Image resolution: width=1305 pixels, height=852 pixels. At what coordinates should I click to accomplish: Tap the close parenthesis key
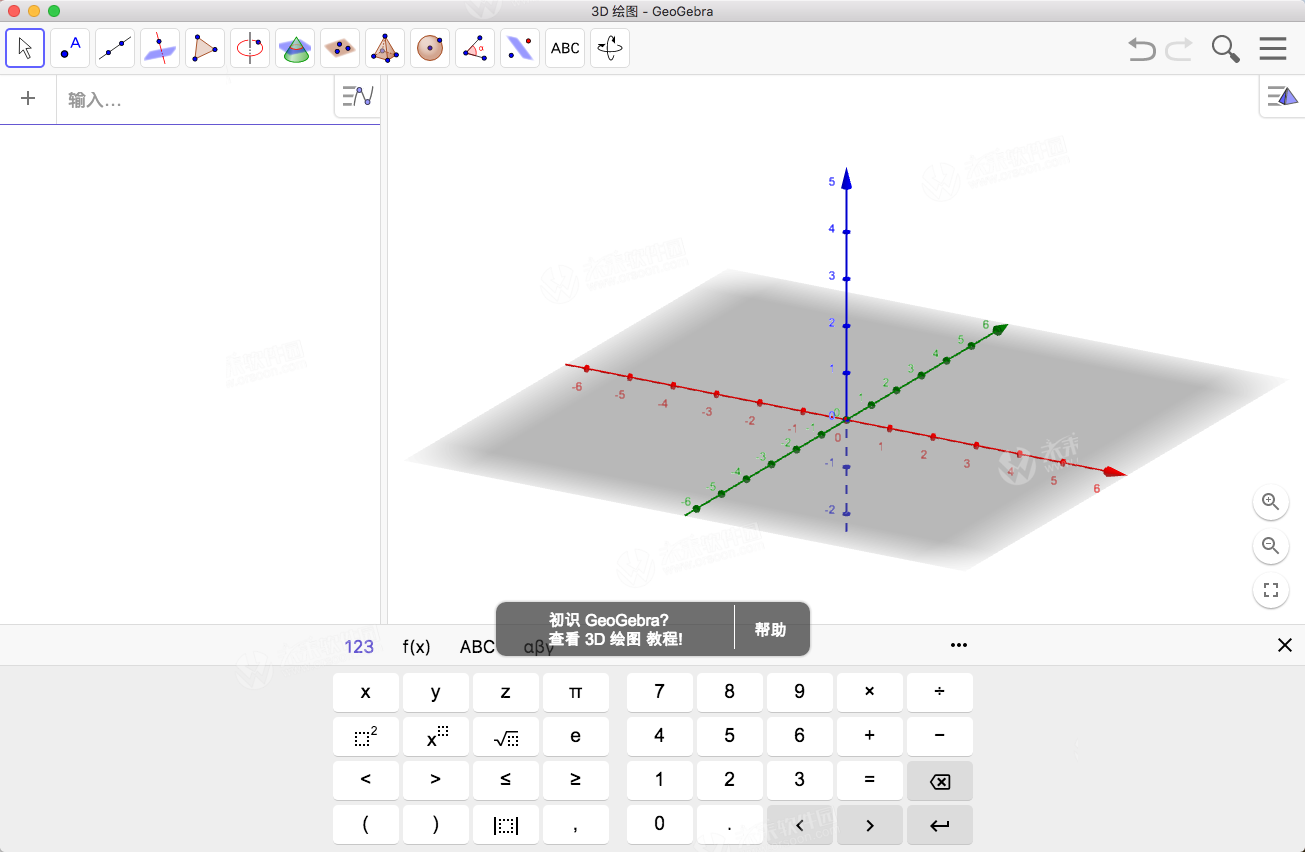(436, 825)
